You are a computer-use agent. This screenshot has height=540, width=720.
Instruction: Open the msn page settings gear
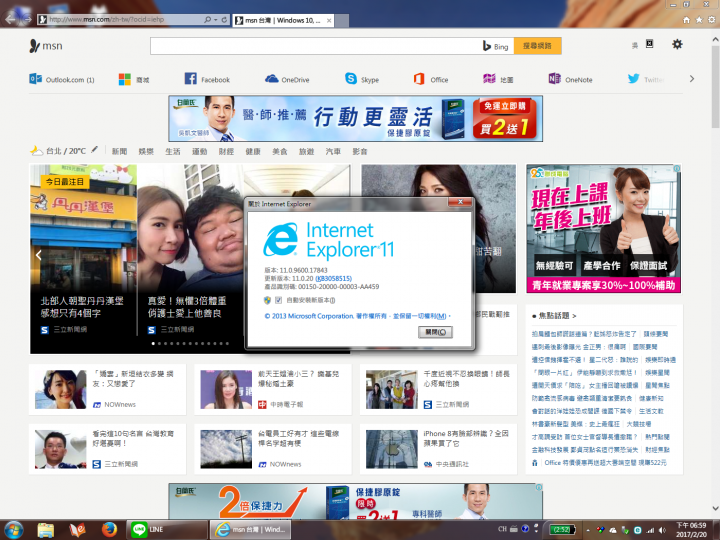coord(677,45)
